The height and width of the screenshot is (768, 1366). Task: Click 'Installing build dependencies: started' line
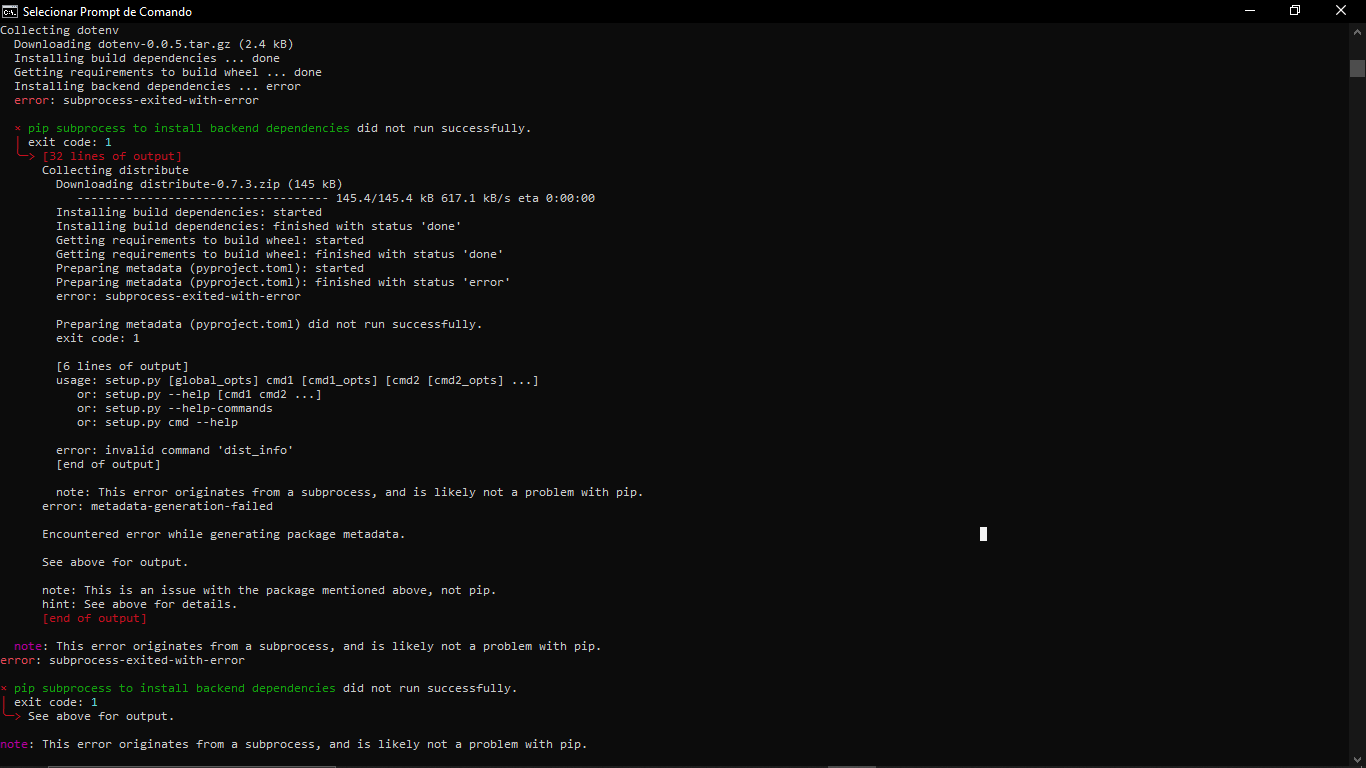189,212
